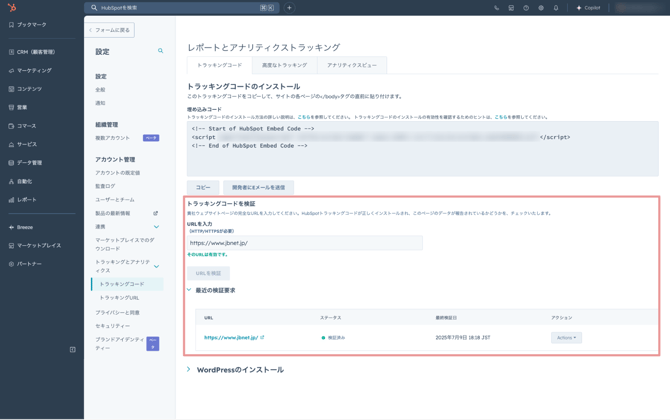This screenshot has width=670, height=420.
Task: Click the コピー button
Action: click(x=203, y=187)
